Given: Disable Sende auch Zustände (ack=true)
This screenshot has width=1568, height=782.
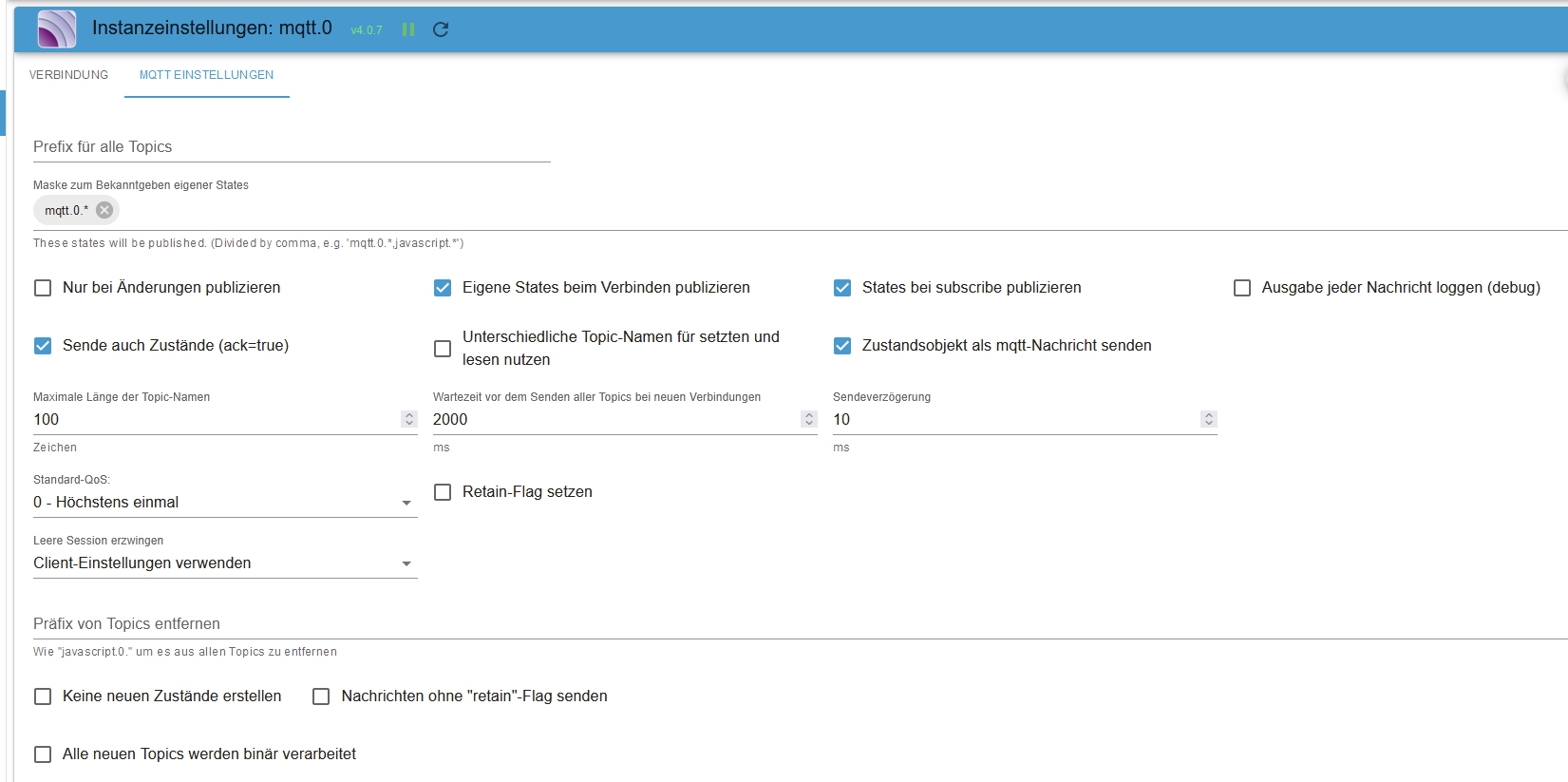Looking at the screenshot, I should click(43, 346).
